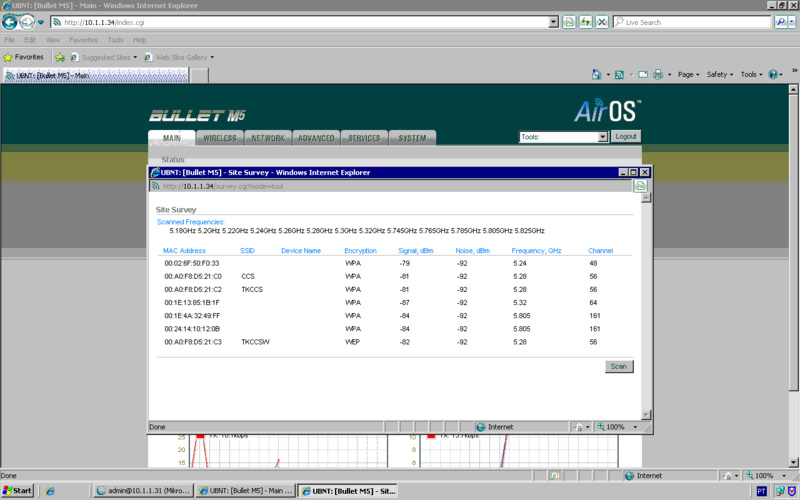The image size is (800, 500).
Task: Expand the address bar URL history dropdown
Action: (x=554, y=22)
